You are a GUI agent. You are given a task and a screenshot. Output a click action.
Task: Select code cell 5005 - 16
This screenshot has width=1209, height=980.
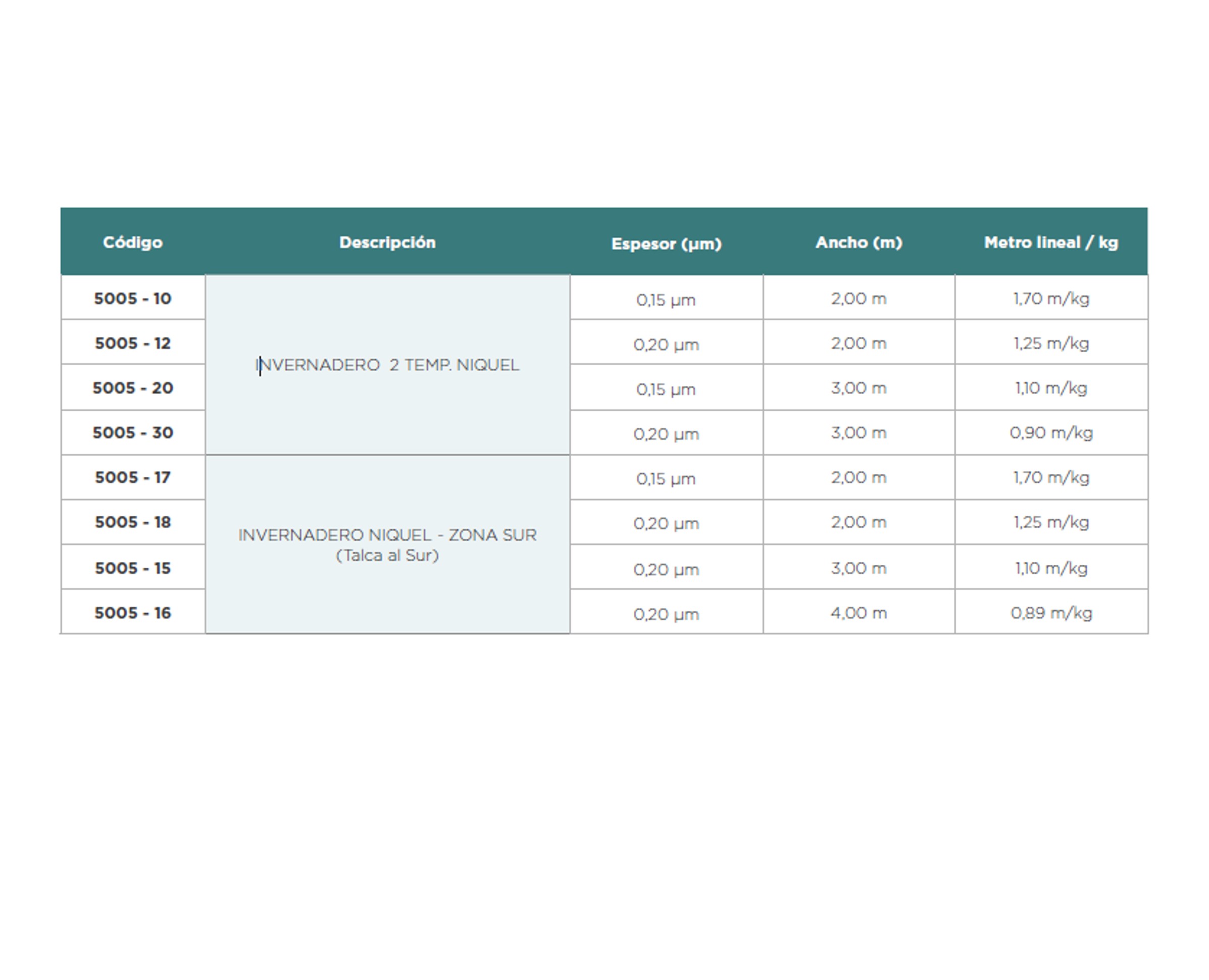[x=133, y=612]
